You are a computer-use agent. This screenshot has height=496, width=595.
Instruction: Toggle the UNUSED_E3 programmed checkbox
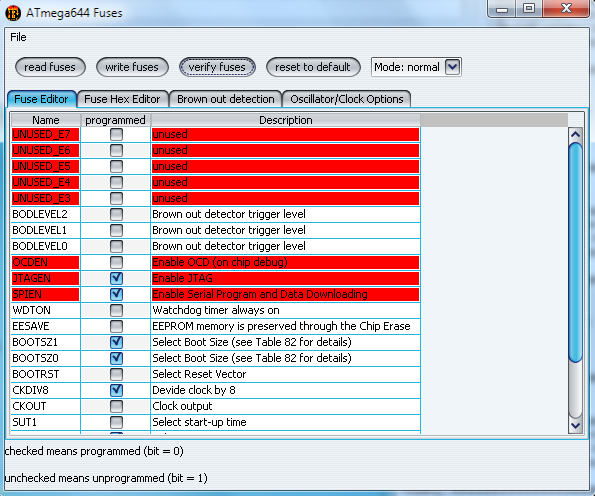tap(116, 198)
